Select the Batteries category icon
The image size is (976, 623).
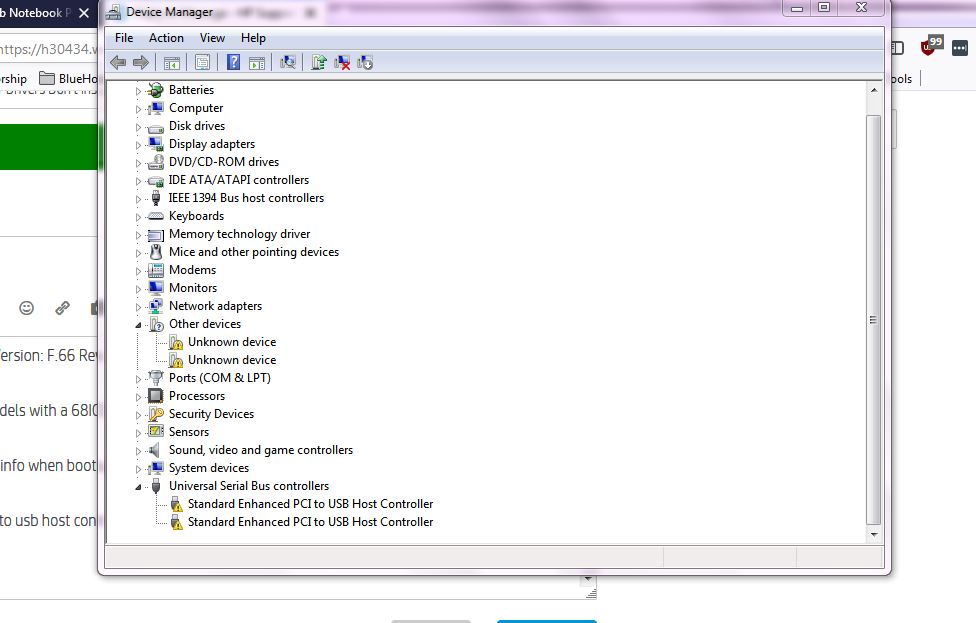click(x=156, y=90)
